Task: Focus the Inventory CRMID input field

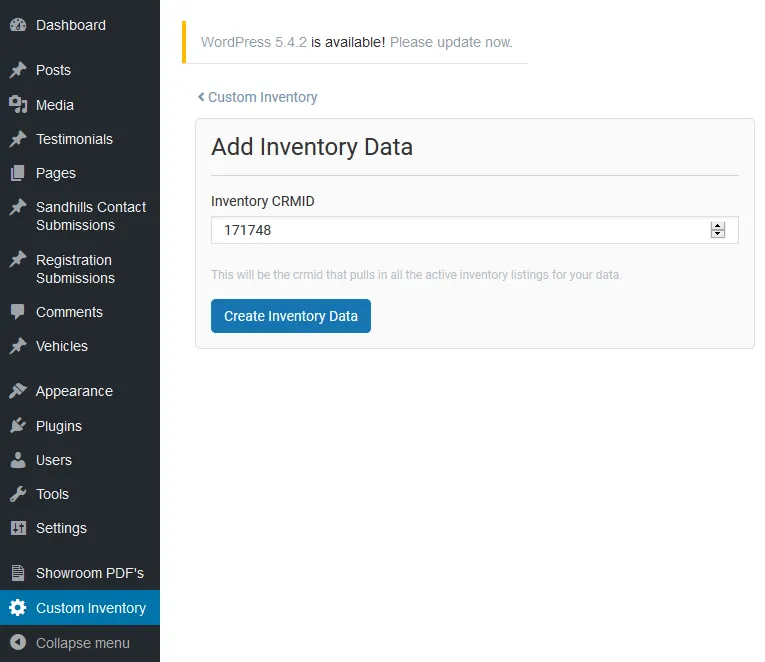Action: [475, 230]
